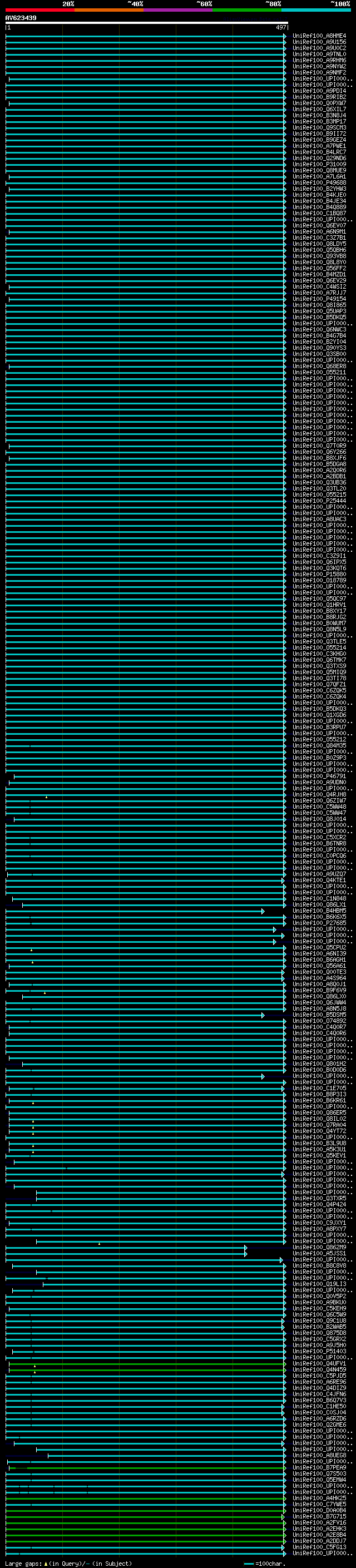Open hit UniRef100_A9PDI4
Screen dimensions: 356x1568
[319, 91]
